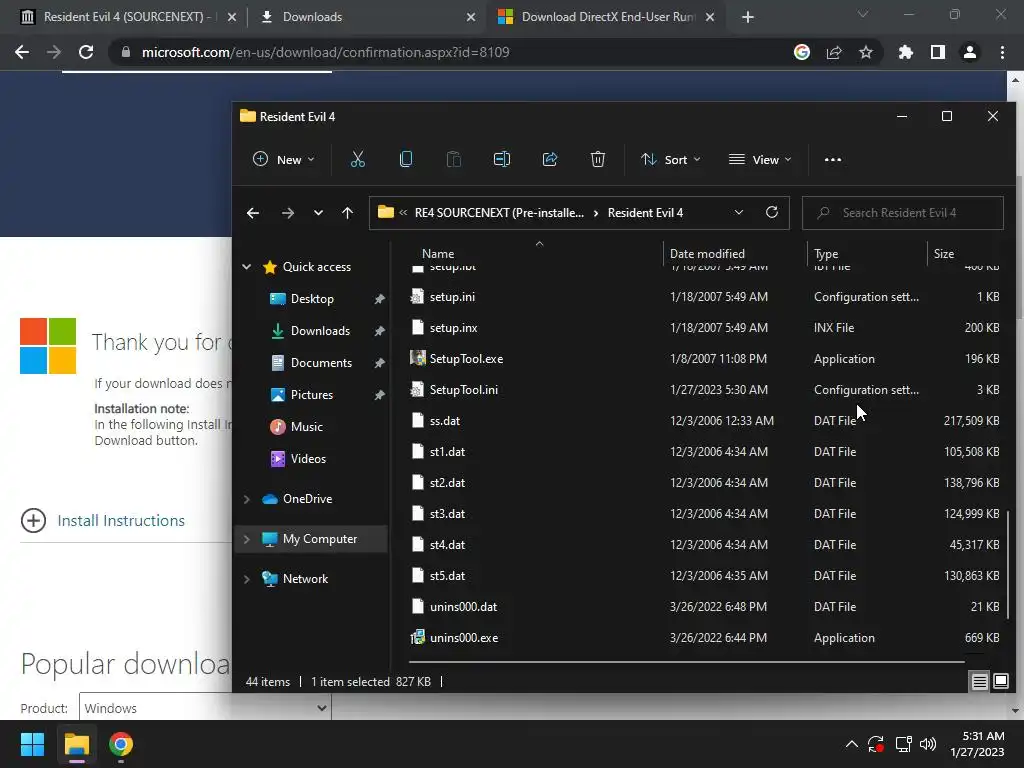Show hidden system tray icons
This screenshot has height=768, width=1024.
click(852, 744)
